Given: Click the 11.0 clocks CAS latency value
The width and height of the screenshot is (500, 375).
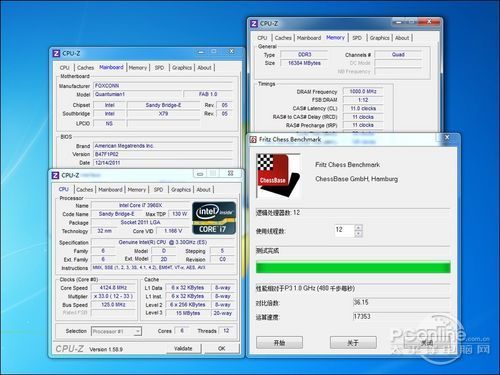Looking at the screenshot, I should (363, 108).
